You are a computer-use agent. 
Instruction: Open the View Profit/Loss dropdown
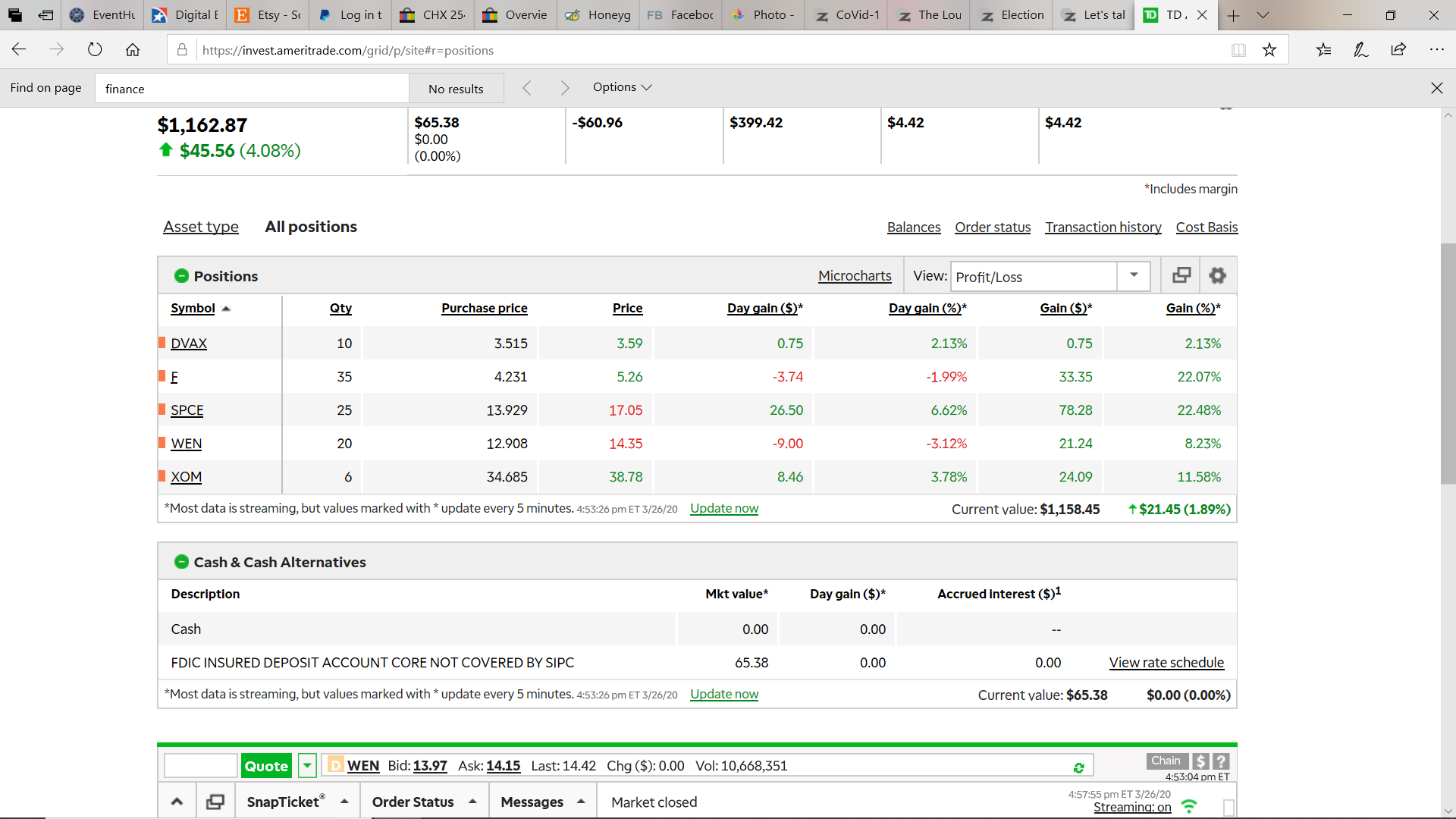1134,276
